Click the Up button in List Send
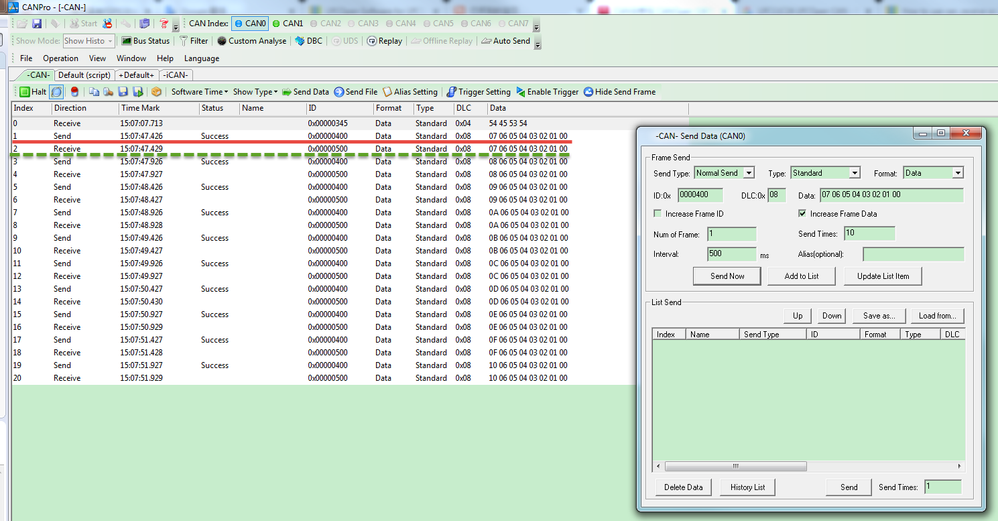The height and width of the screenshot is (521, 998). click(x=798, y=316)
